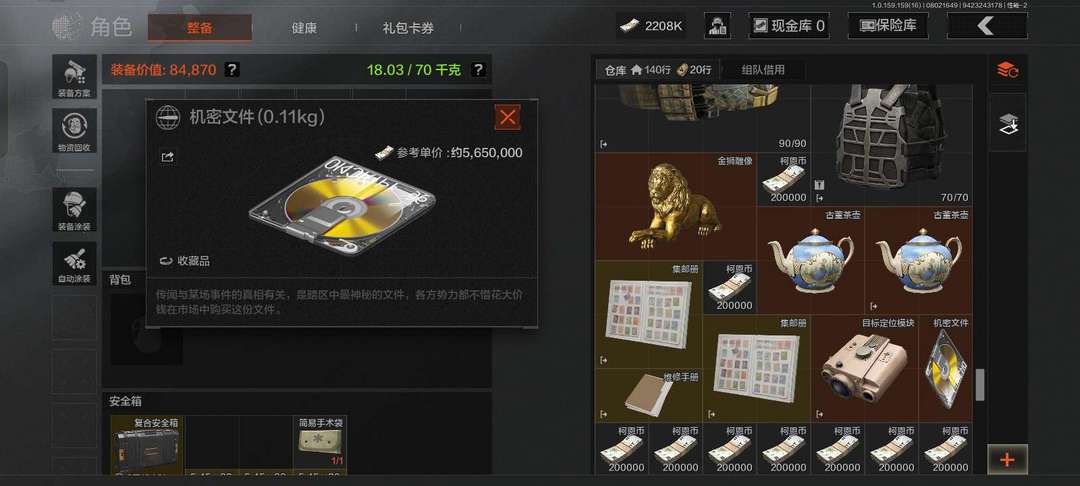Screen dimensions: 1080x486
Task: Open the 组队借用 tab
Action: pyautogui.click(x=762, y=70)
